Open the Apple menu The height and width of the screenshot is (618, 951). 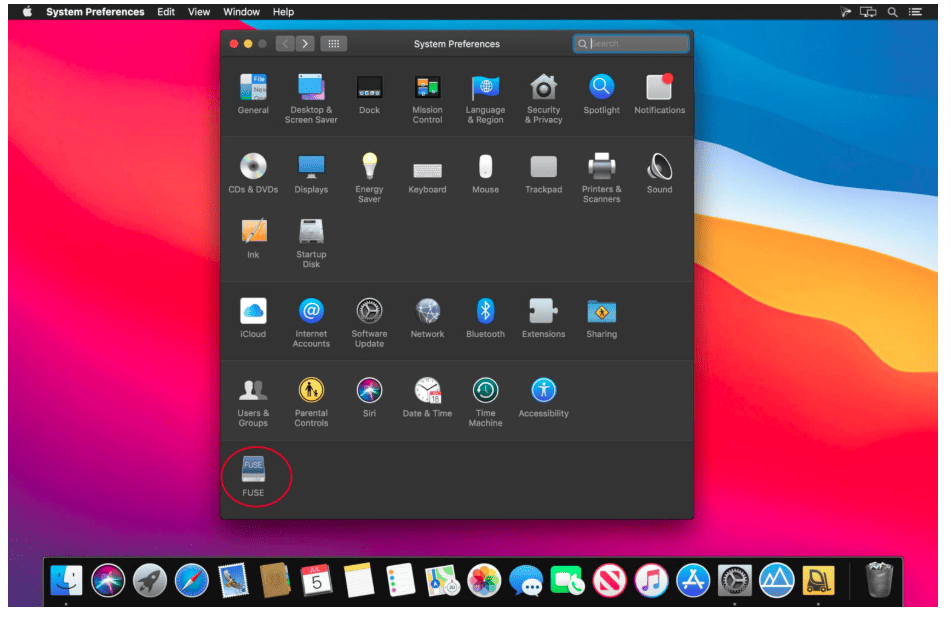(x=27, y=12)
